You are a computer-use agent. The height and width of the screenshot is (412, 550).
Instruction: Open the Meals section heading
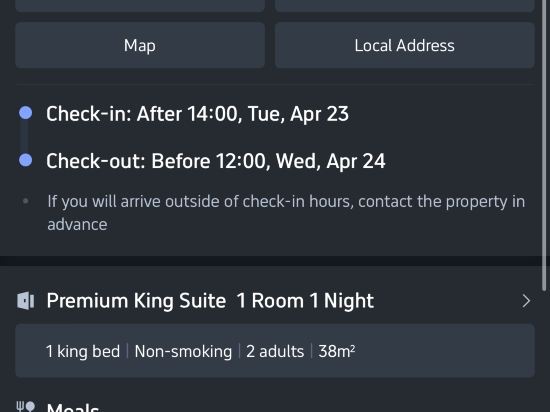click(x=73, y=407)
